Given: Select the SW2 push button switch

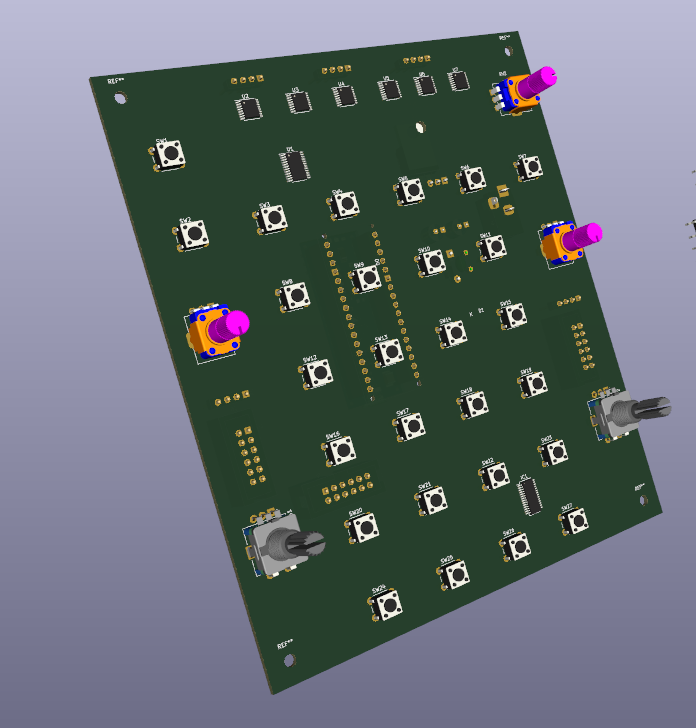Looking at the screenshot, I should [x=192, y=234].
